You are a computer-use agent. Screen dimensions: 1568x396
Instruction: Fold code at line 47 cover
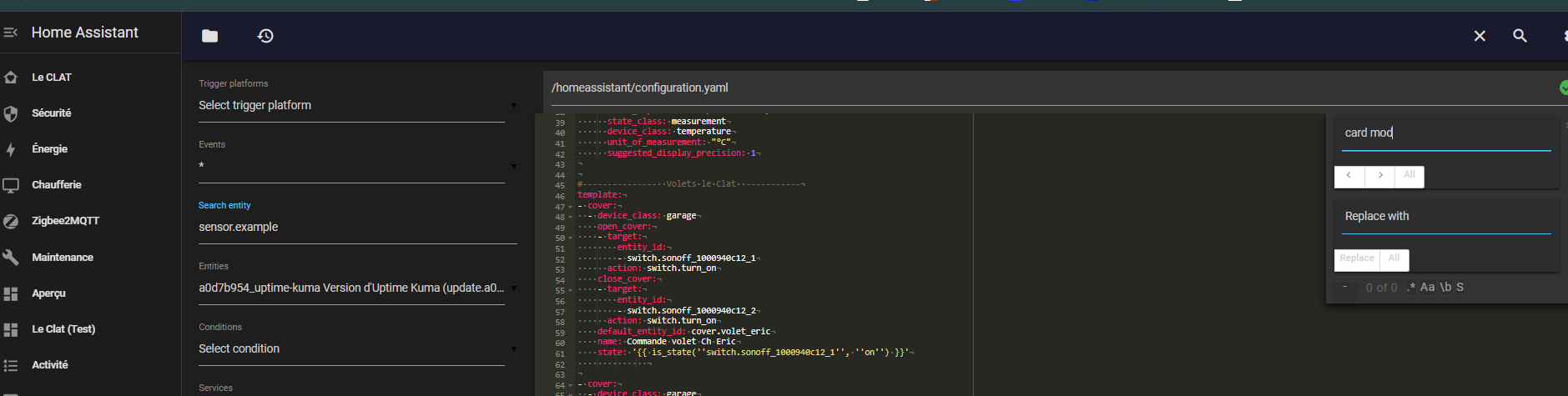click(x=571, y=207)
